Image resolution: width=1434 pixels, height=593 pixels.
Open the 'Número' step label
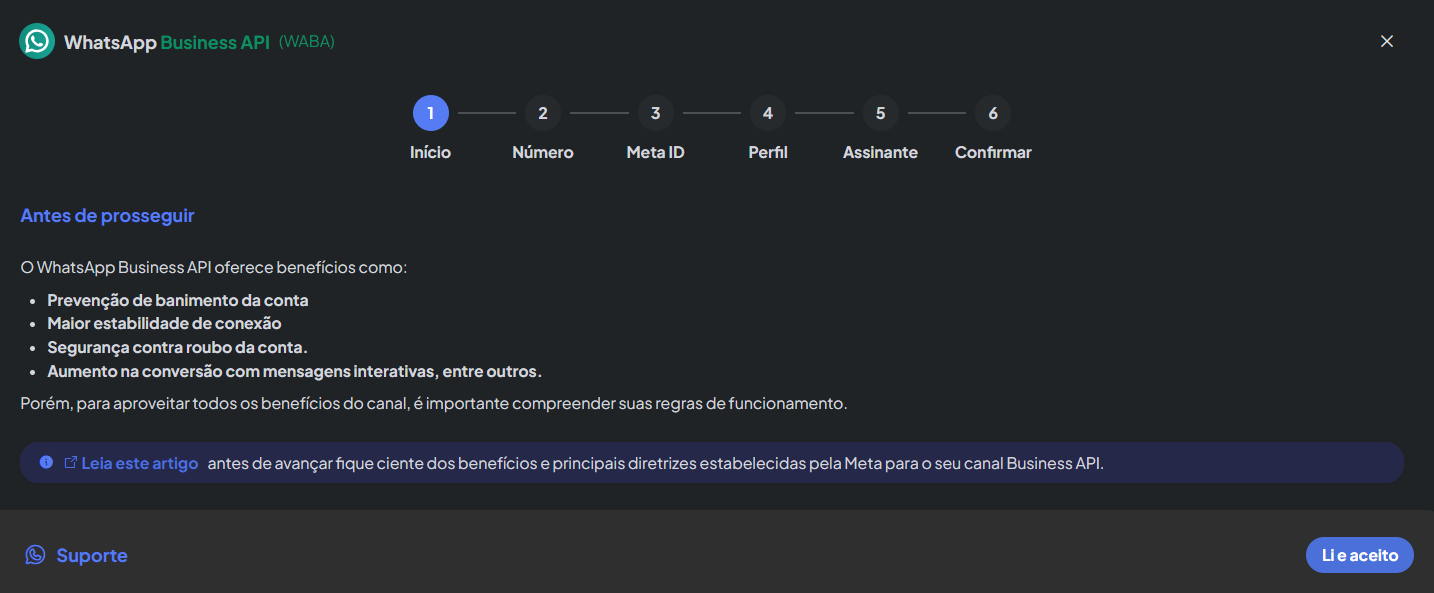(543, 153)
